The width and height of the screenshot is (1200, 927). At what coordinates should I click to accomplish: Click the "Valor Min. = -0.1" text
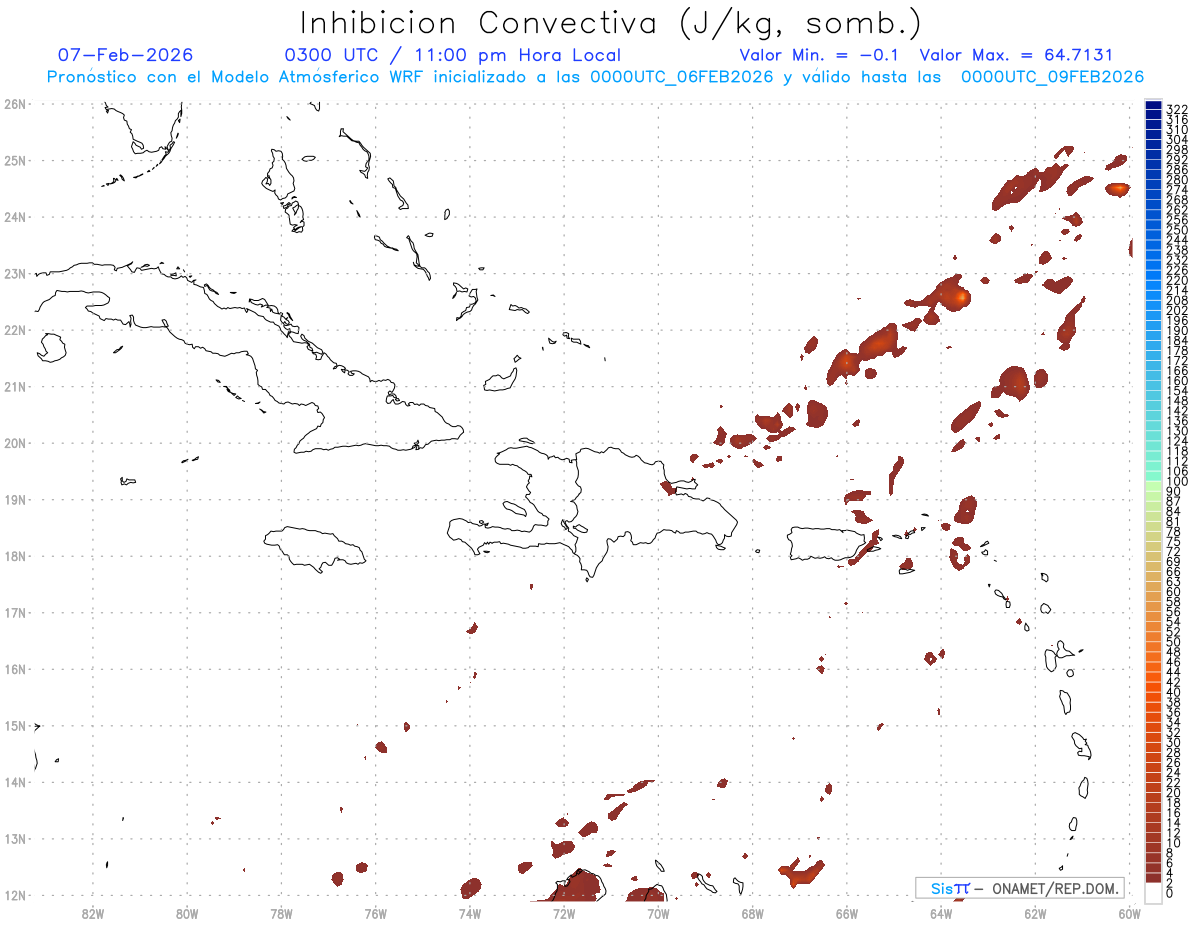[819, 55]
